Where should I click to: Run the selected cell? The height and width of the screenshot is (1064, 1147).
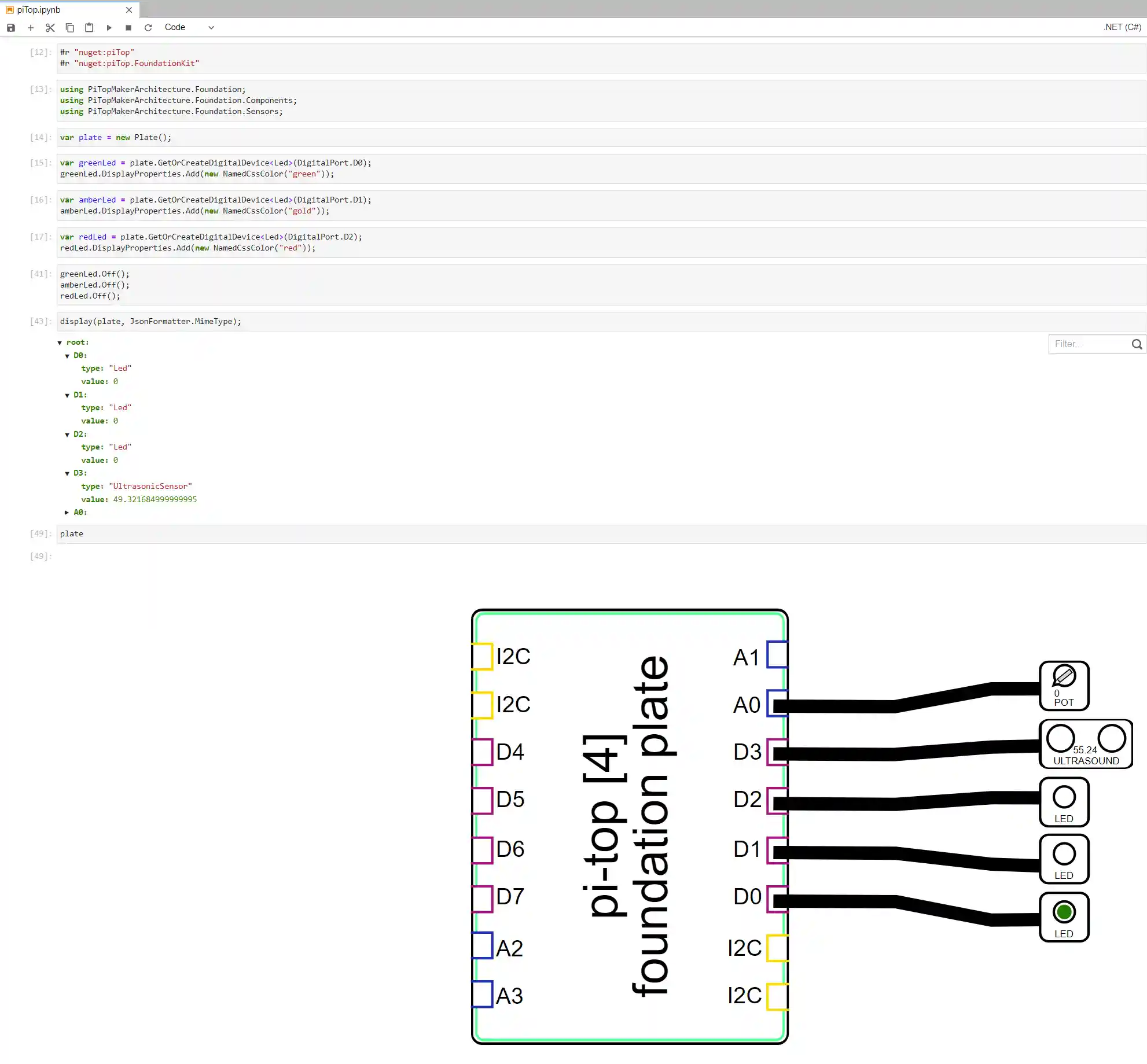click(x=109, y=27)
